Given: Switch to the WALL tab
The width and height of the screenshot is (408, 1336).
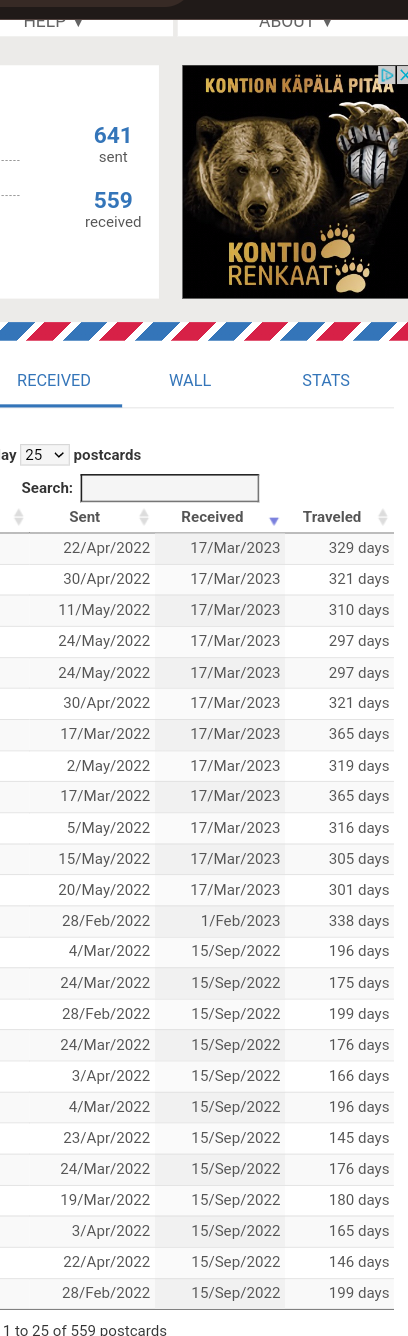Looking at the screenshot, I should point(190,380).
